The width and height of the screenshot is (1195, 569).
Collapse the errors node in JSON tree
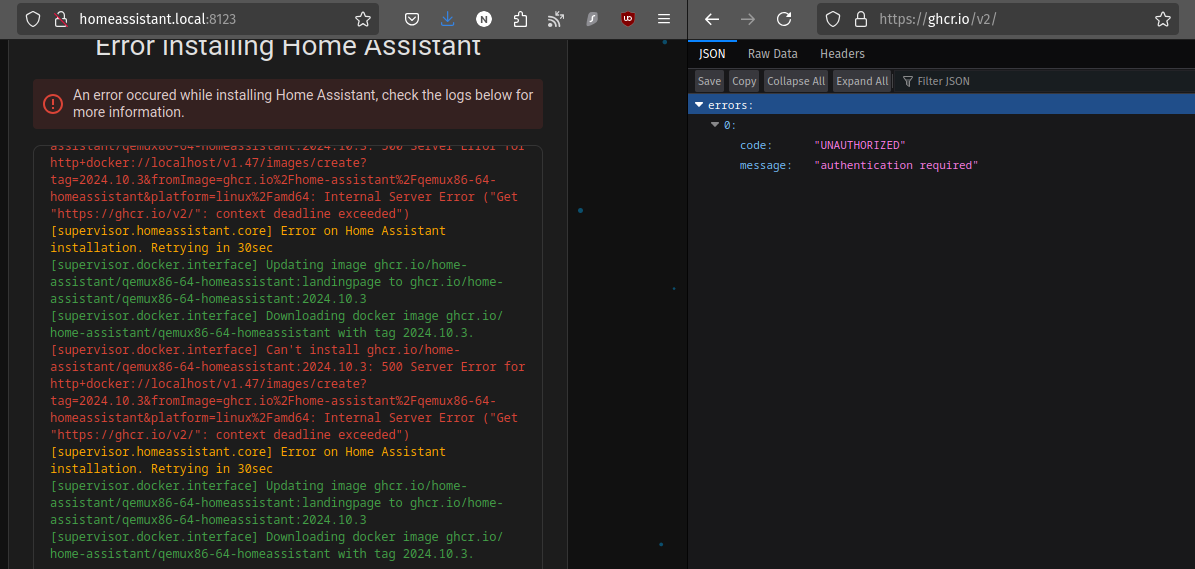click(699, 104)
